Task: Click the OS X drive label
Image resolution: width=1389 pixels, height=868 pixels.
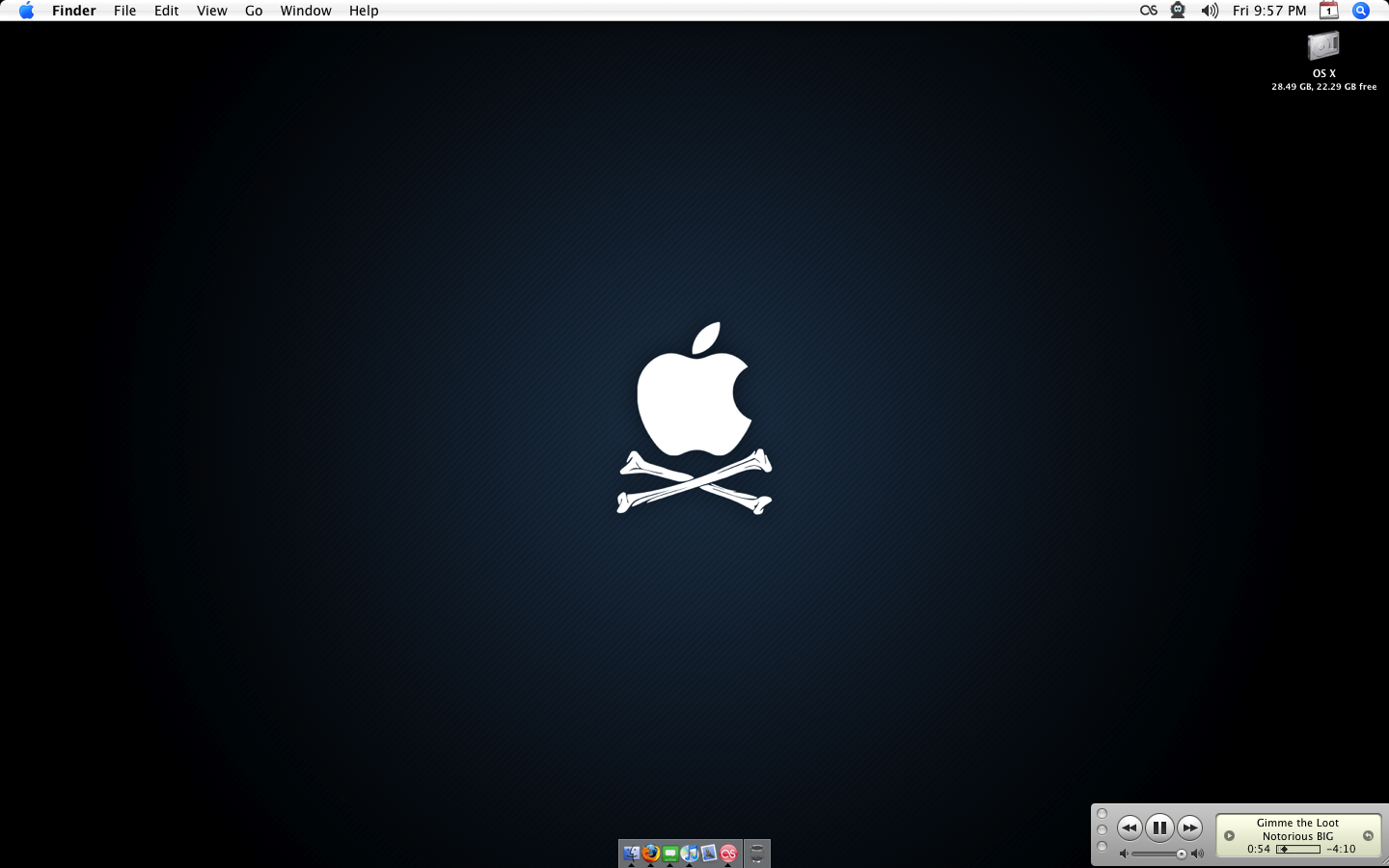Action: click(x=1323, y=73)
